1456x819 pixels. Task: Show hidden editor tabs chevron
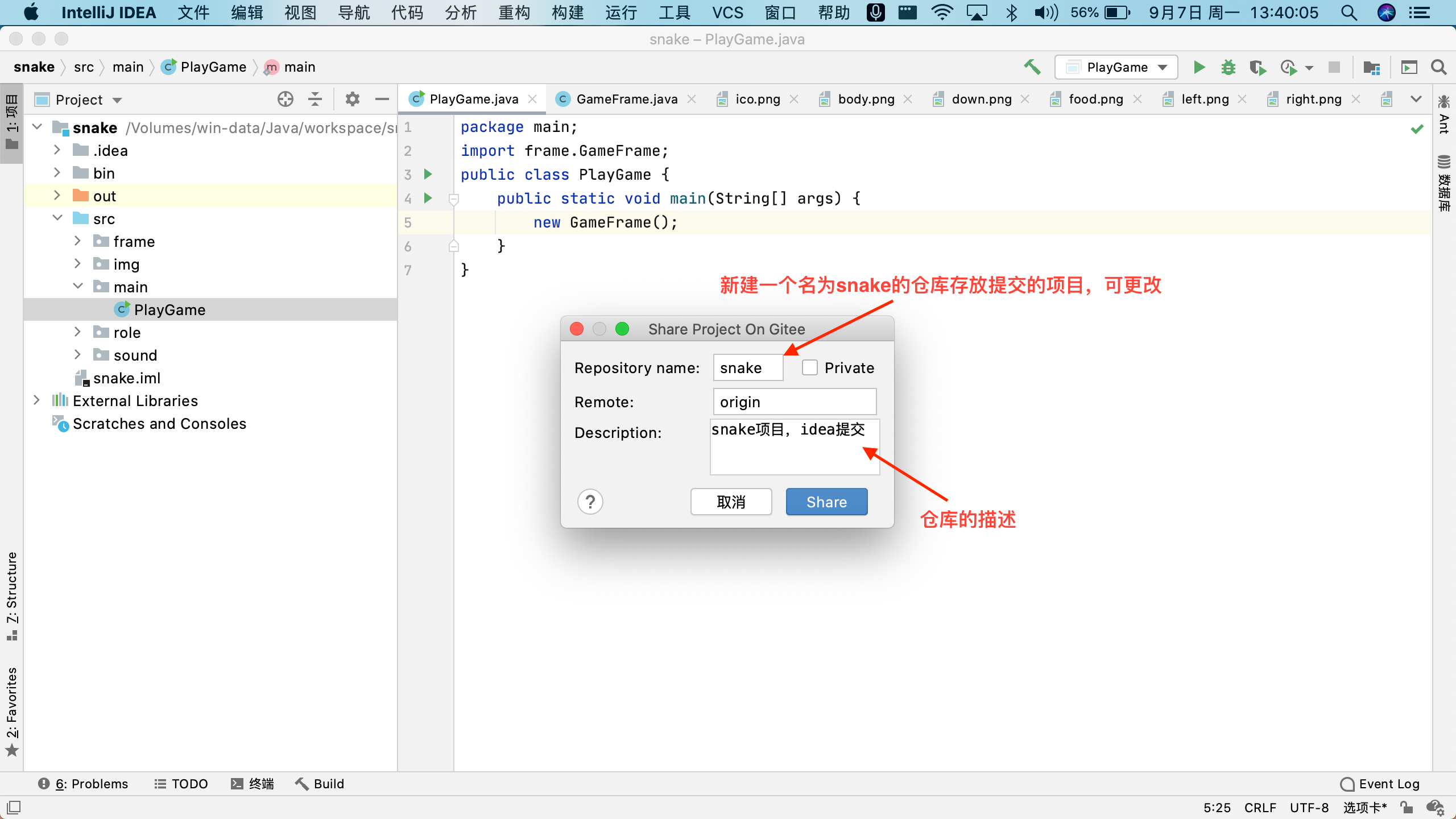[1416, 99]
